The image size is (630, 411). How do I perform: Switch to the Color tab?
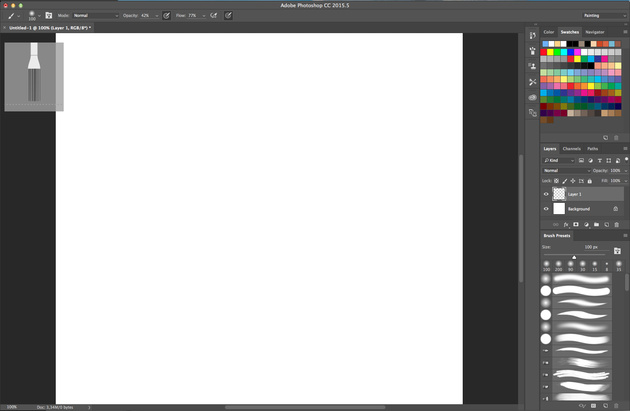tap(548, 32)
